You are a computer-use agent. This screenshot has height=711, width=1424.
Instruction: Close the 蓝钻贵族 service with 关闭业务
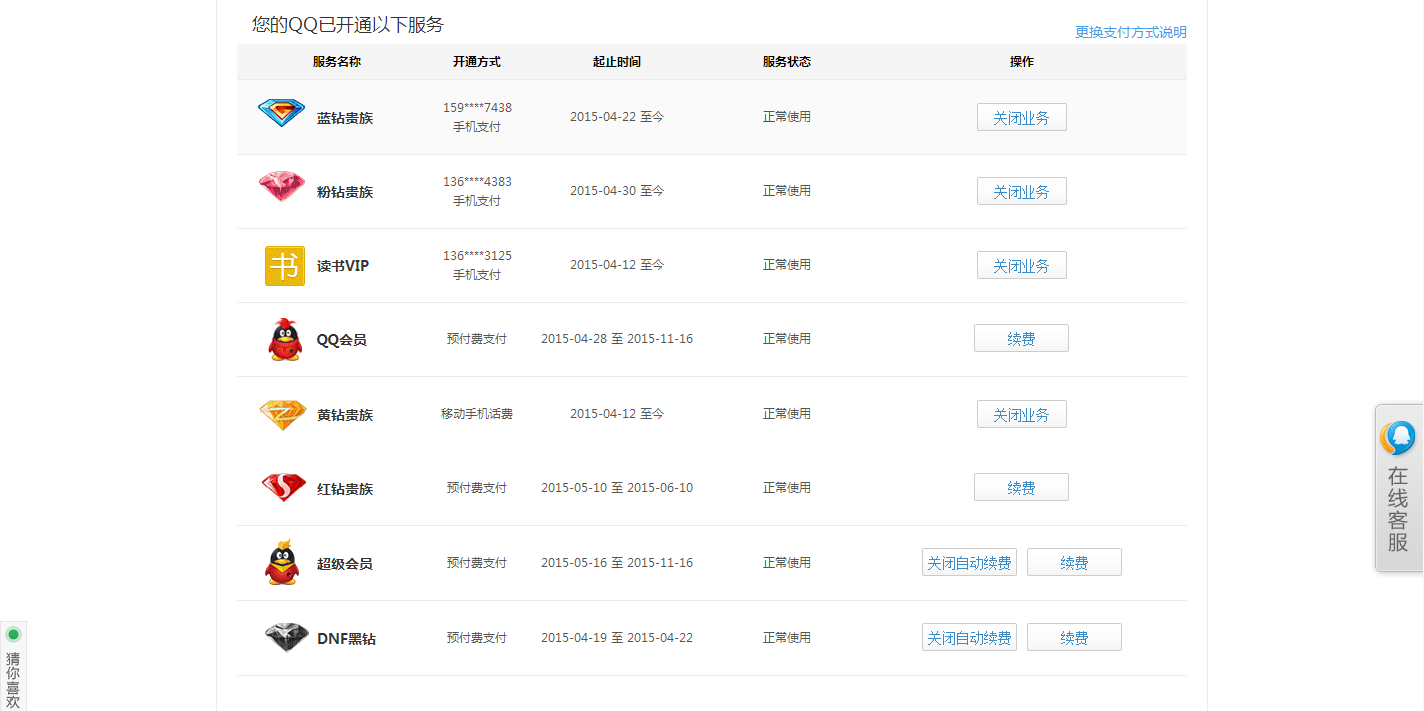click(1021, 117)
